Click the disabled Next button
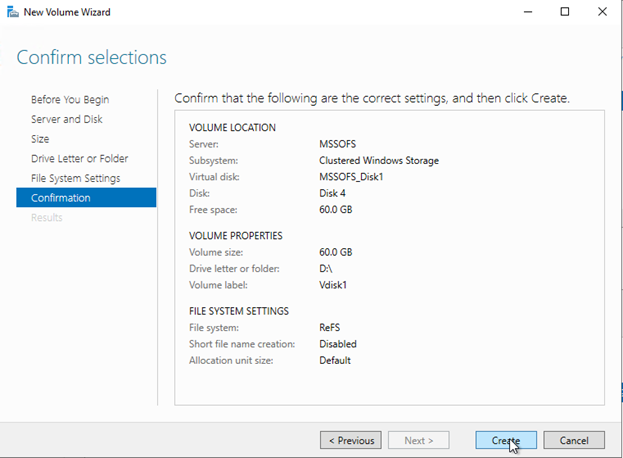The width and height of the screenshot is (623, 458). (x=417, y=440)
